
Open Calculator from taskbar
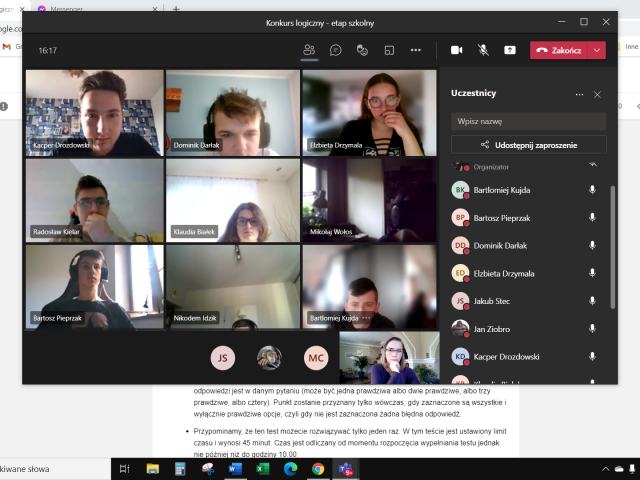[180, 469]
